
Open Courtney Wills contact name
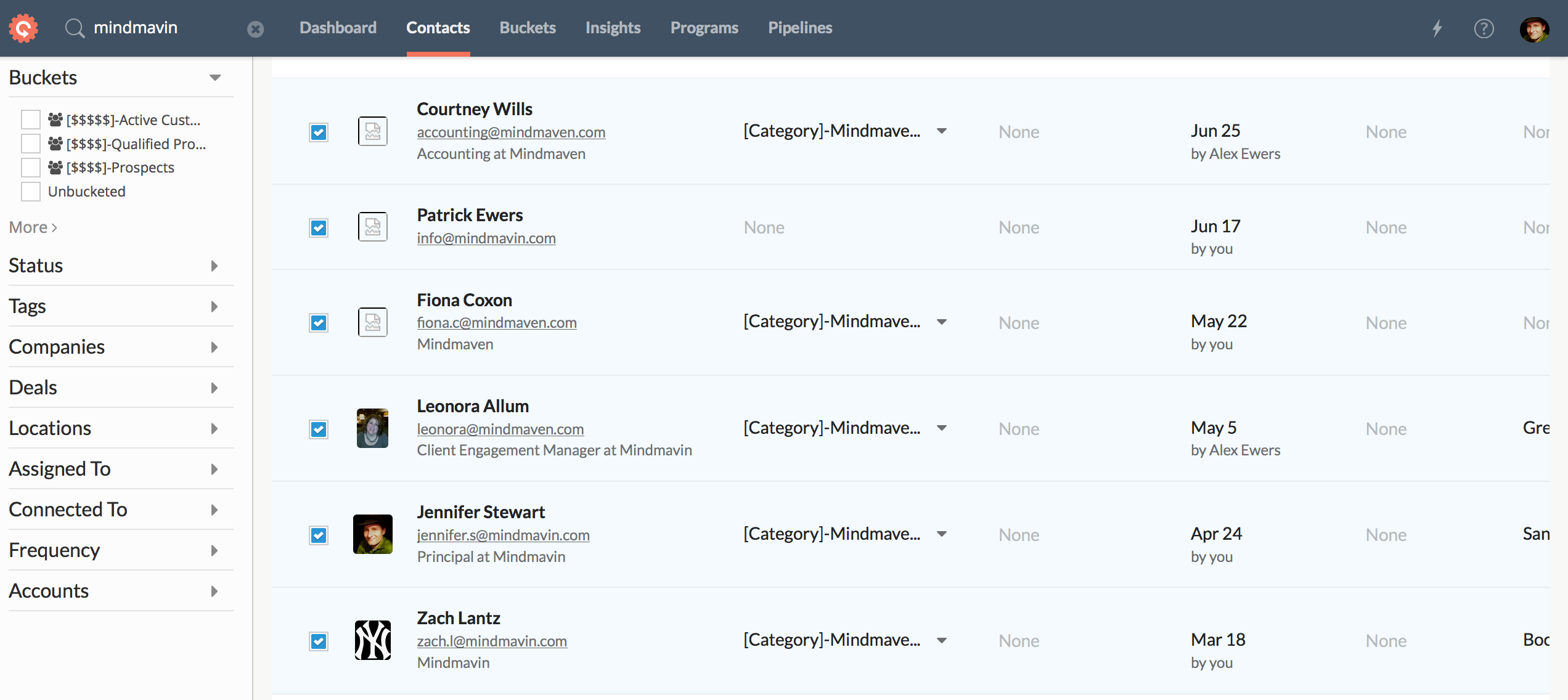click(x=475, y=109)
